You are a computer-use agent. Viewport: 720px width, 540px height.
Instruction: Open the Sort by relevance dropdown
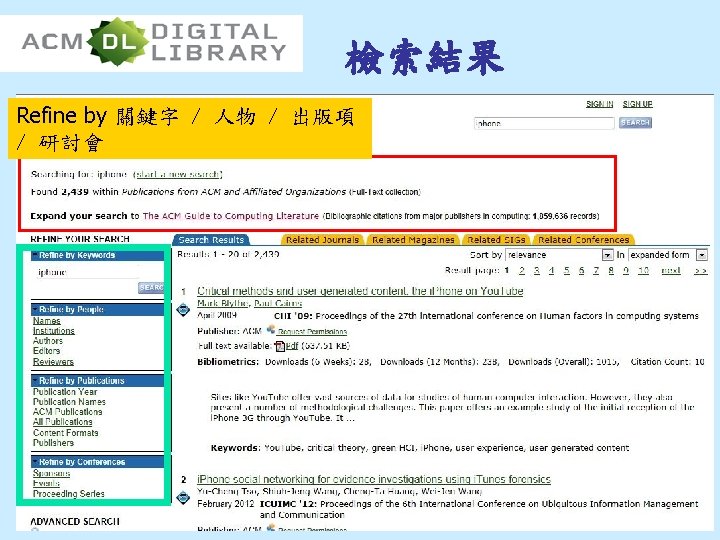coord(607,255)
